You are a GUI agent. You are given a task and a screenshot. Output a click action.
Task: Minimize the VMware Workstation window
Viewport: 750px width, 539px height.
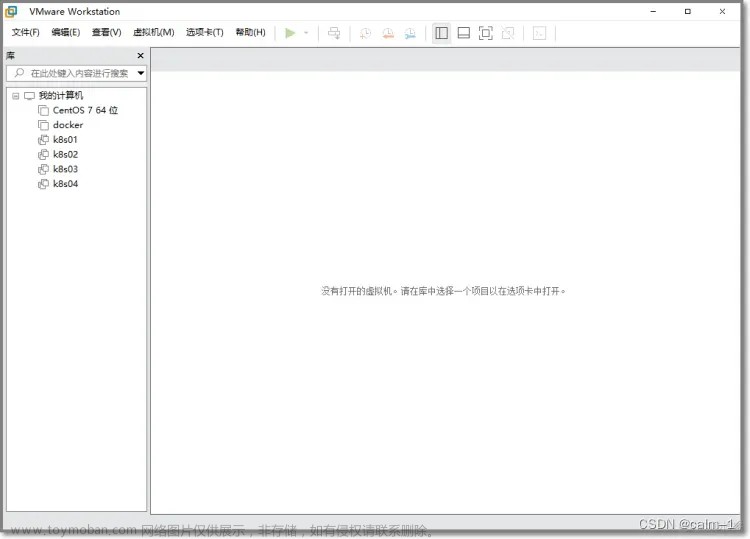point(653,11)
